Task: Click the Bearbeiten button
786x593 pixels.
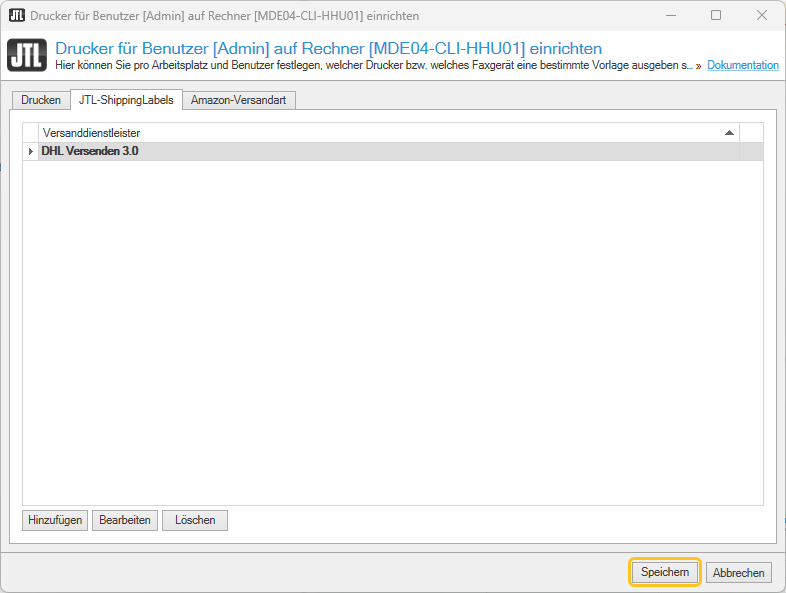Action: (125, 520)
